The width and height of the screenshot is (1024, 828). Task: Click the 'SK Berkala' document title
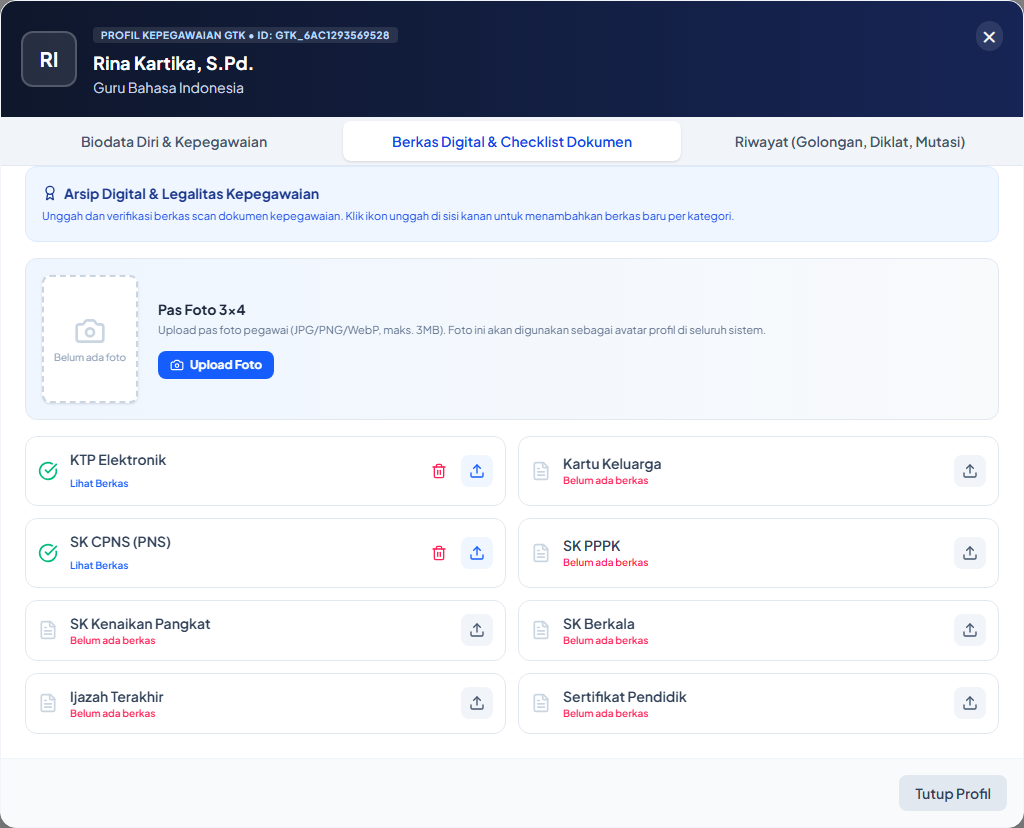click(x=599, y=624)
